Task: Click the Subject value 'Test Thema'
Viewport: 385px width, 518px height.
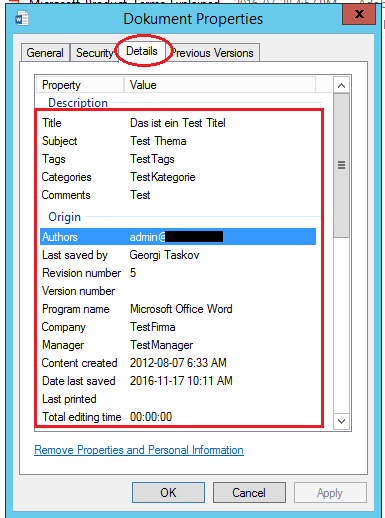Action: [158, 141]
